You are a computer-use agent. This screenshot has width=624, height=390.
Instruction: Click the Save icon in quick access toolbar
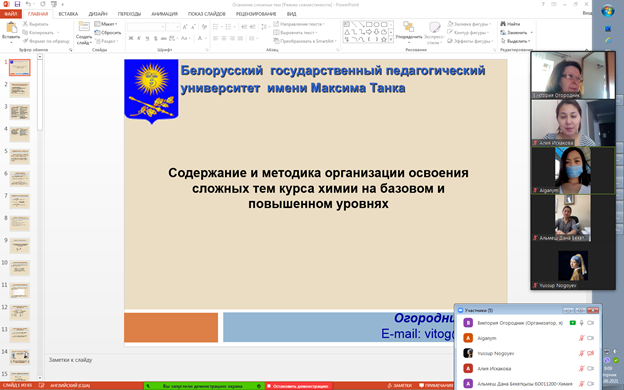(x=17, y=4)
